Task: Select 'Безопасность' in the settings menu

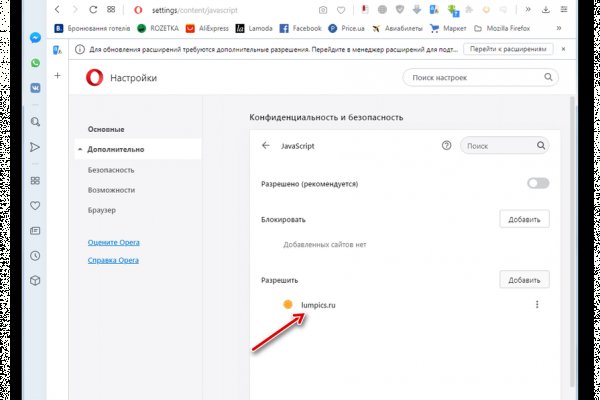Action: click(x=110, y=170)
